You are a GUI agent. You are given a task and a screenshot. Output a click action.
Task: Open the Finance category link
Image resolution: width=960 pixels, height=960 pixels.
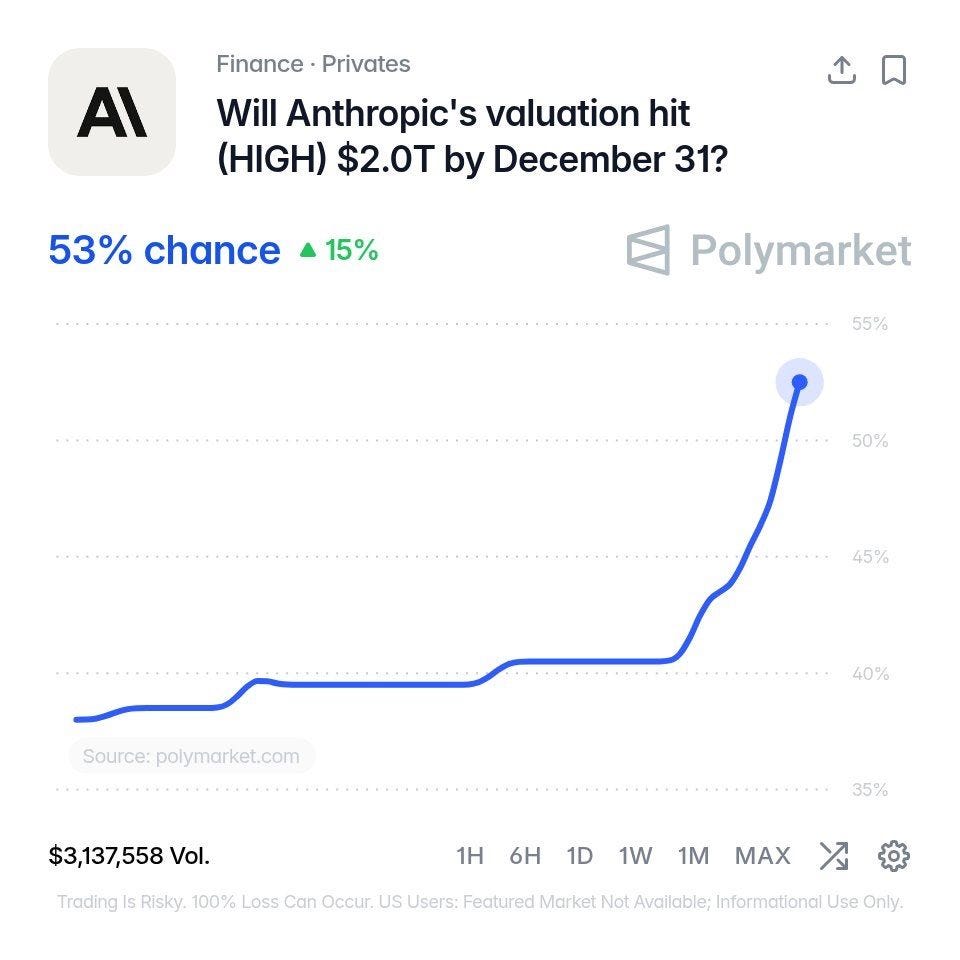260,64
